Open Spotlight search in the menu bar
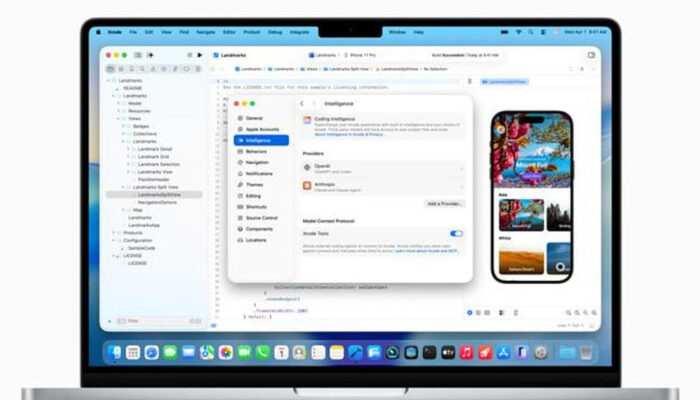This screenshot has height=400, width=700. click(530, 32)
